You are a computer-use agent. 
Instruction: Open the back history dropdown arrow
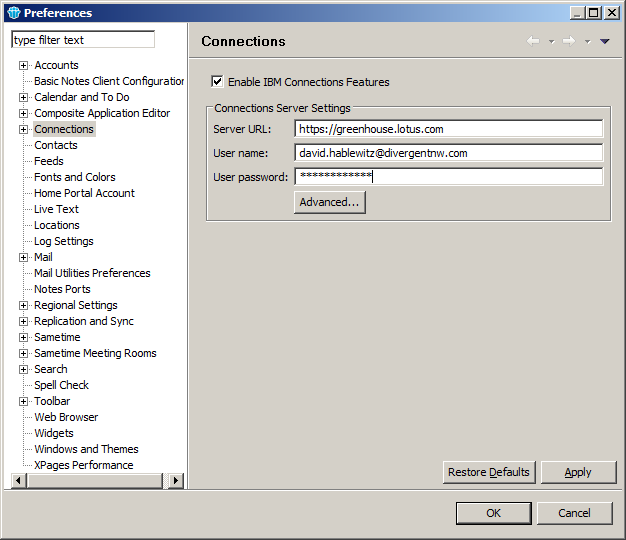[x=551, y=42]
